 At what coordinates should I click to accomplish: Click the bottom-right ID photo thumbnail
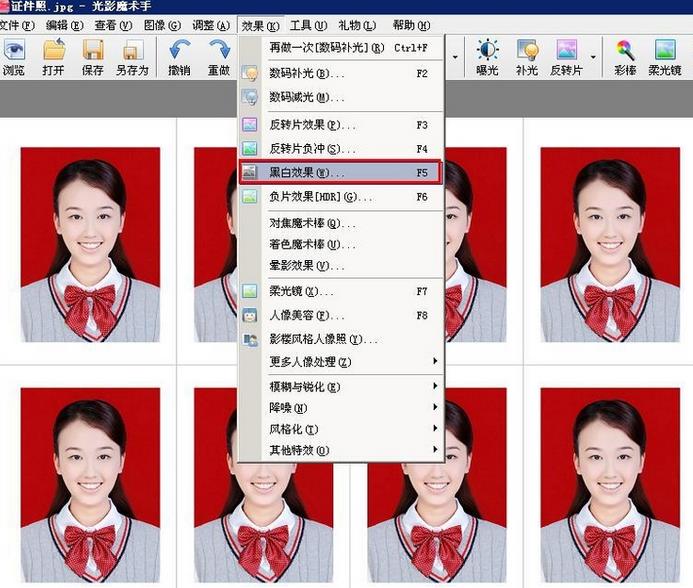610,485
